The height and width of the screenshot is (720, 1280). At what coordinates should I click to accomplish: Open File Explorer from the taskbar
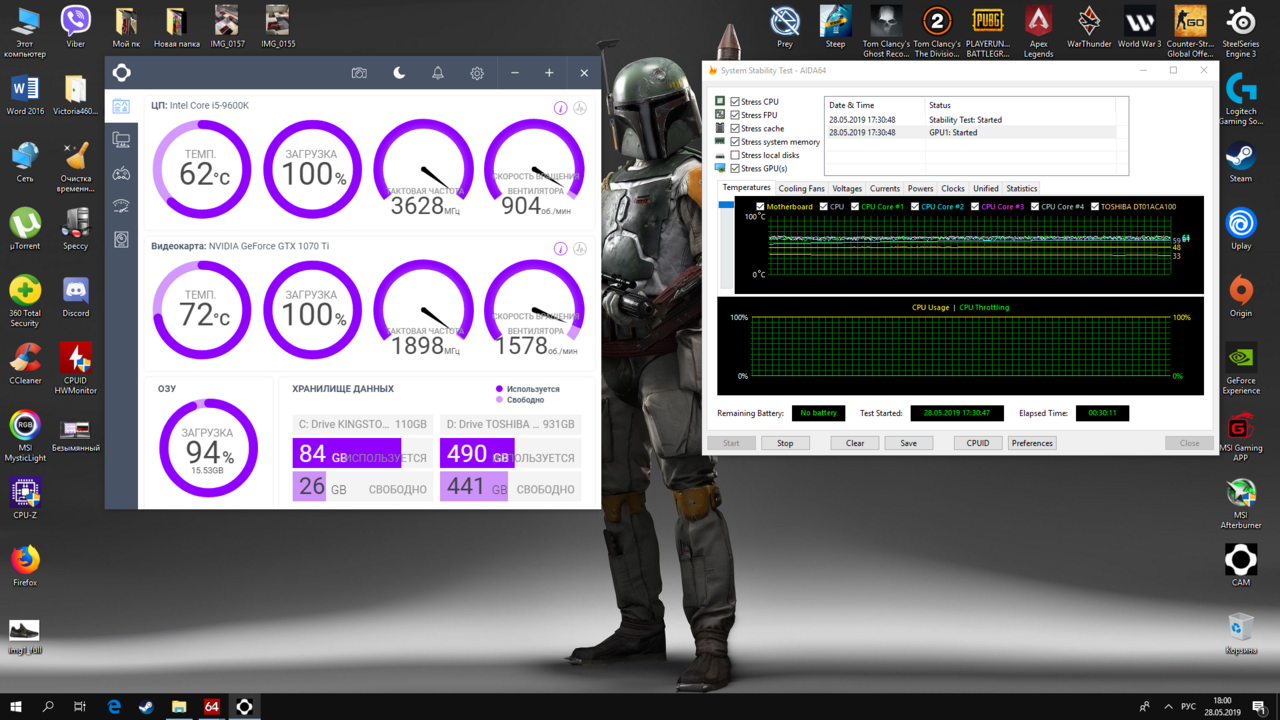point(179,707)
